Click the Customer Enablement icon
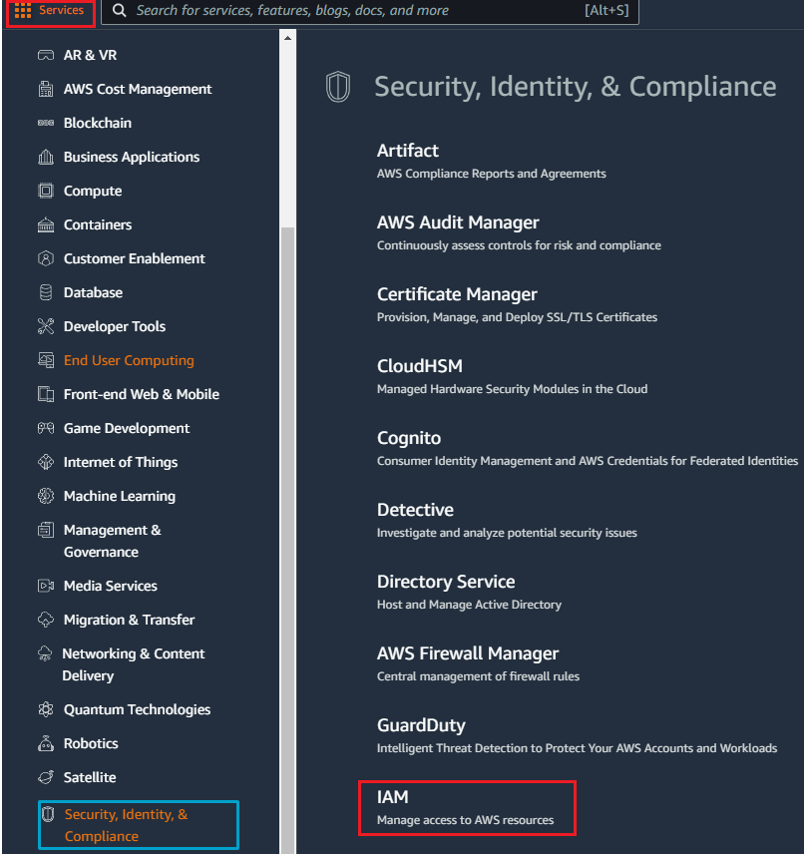 click(46, 259)
